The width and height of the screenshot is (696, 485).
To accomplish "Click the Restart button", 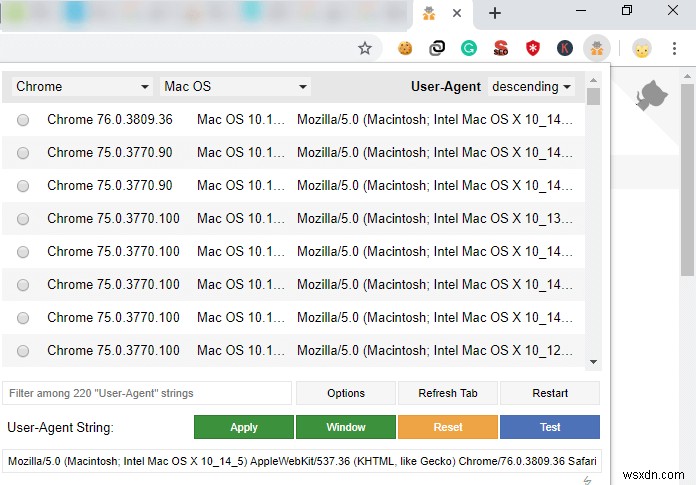I will coord(550,393).
